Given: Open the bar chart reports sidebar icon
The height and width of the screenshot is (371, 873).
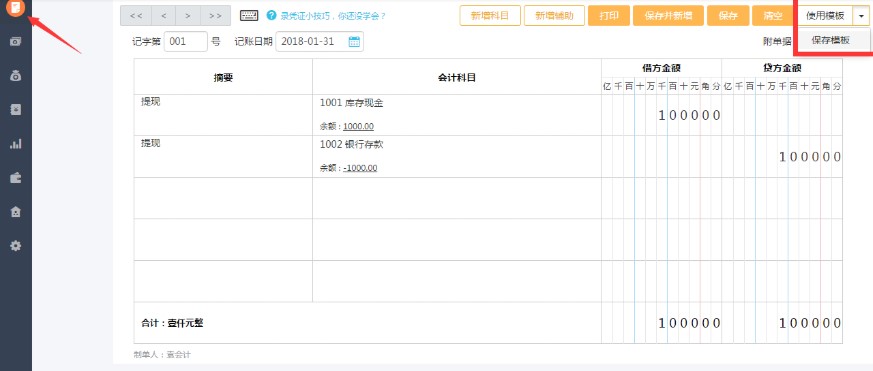Looking at the screenshot, I should pyautogui.click(x=16, y=144).
